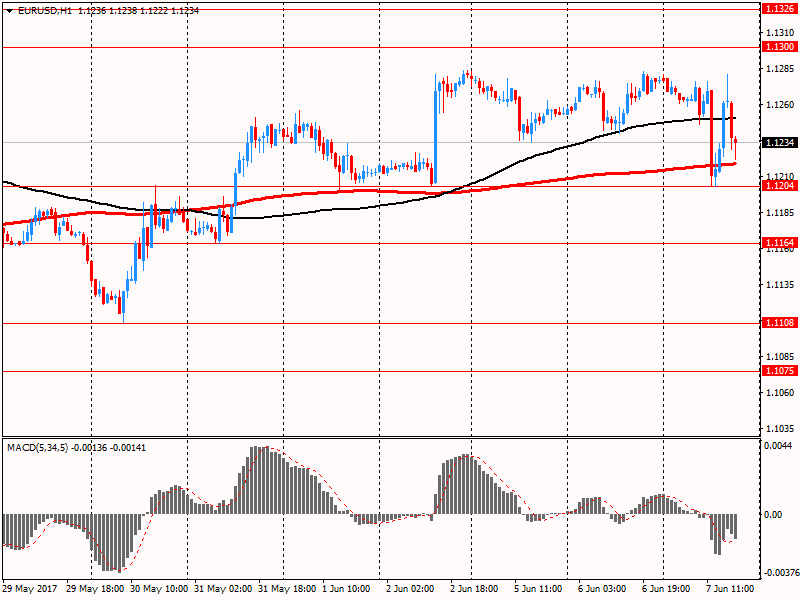
Task: Select the 1.1108 red price level label
Action: click(780, 322)
